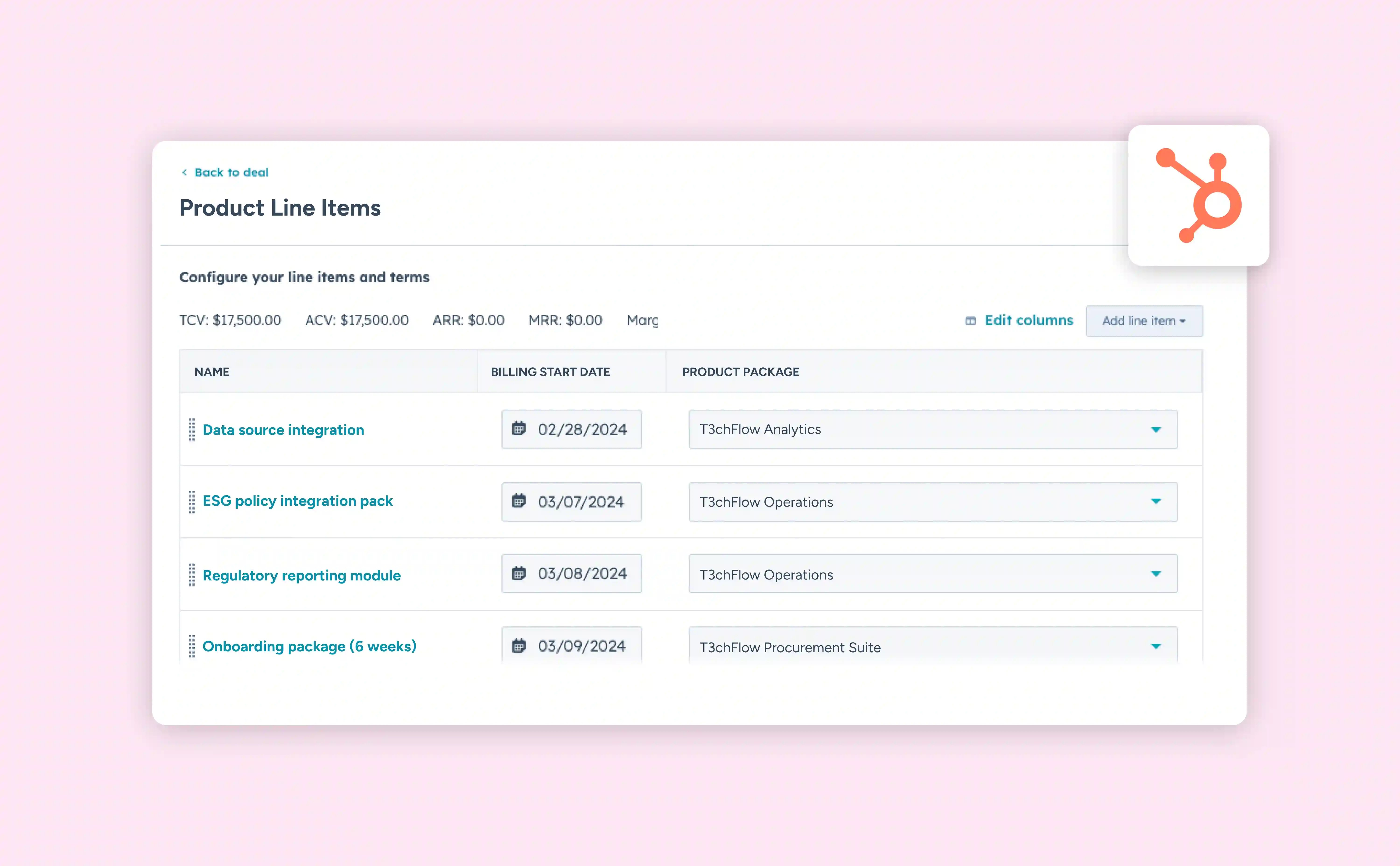1400x866 pixels.
Task: Click calendar icon in 03/08/2024 date field
Action: tap(518, 573)
